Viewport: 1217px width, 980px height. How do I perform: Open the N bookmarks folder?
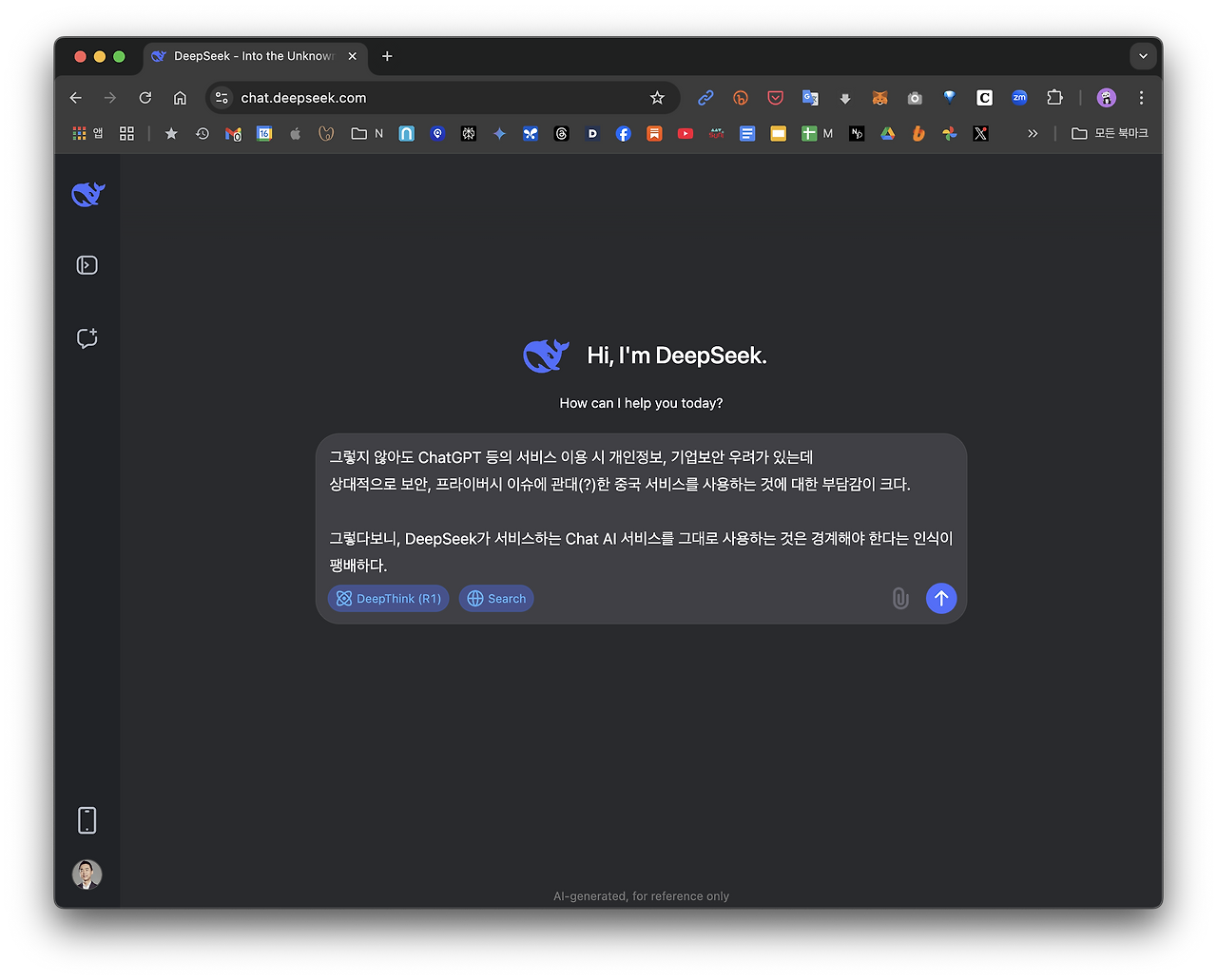[367, 134]
